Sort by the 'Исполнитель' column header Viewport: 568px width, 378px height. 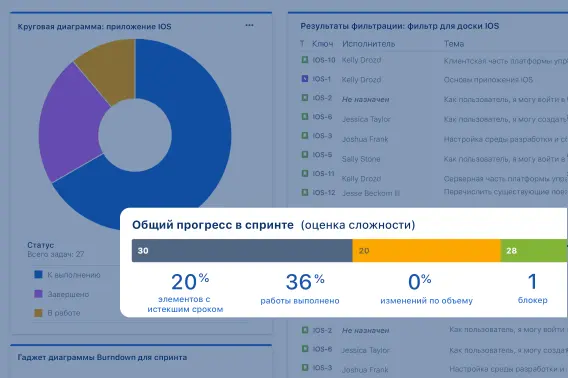368,44
